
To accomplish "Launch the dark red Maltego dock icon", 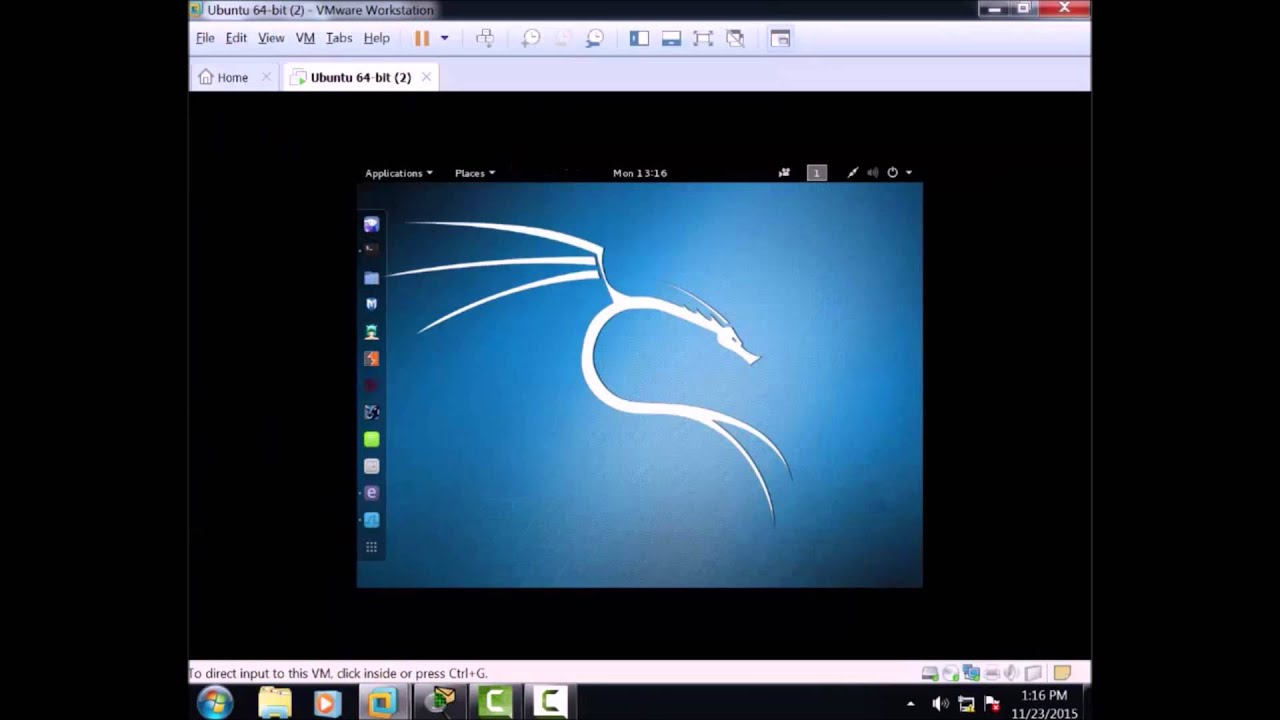I will point(371,385).
